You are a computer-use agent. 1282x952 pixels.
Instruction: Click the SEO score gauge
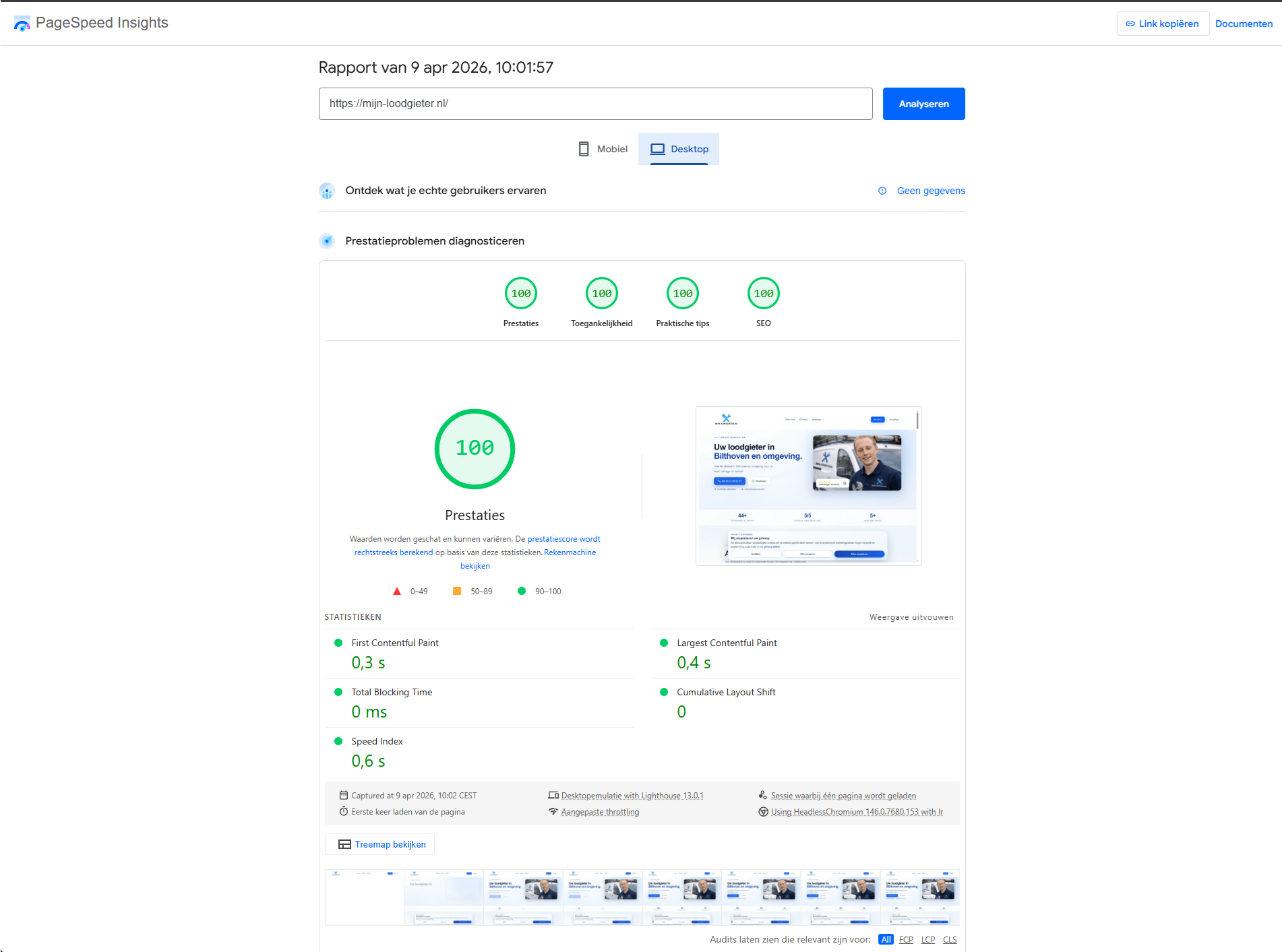tap(763, 294)
